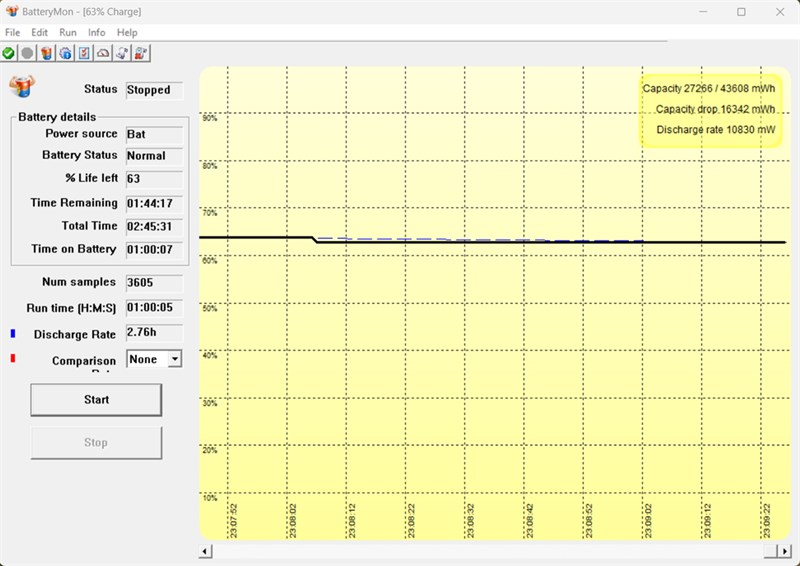Click the checklist toolbar icon
Screen dimensions: 800x566
(x=84, y=53)
